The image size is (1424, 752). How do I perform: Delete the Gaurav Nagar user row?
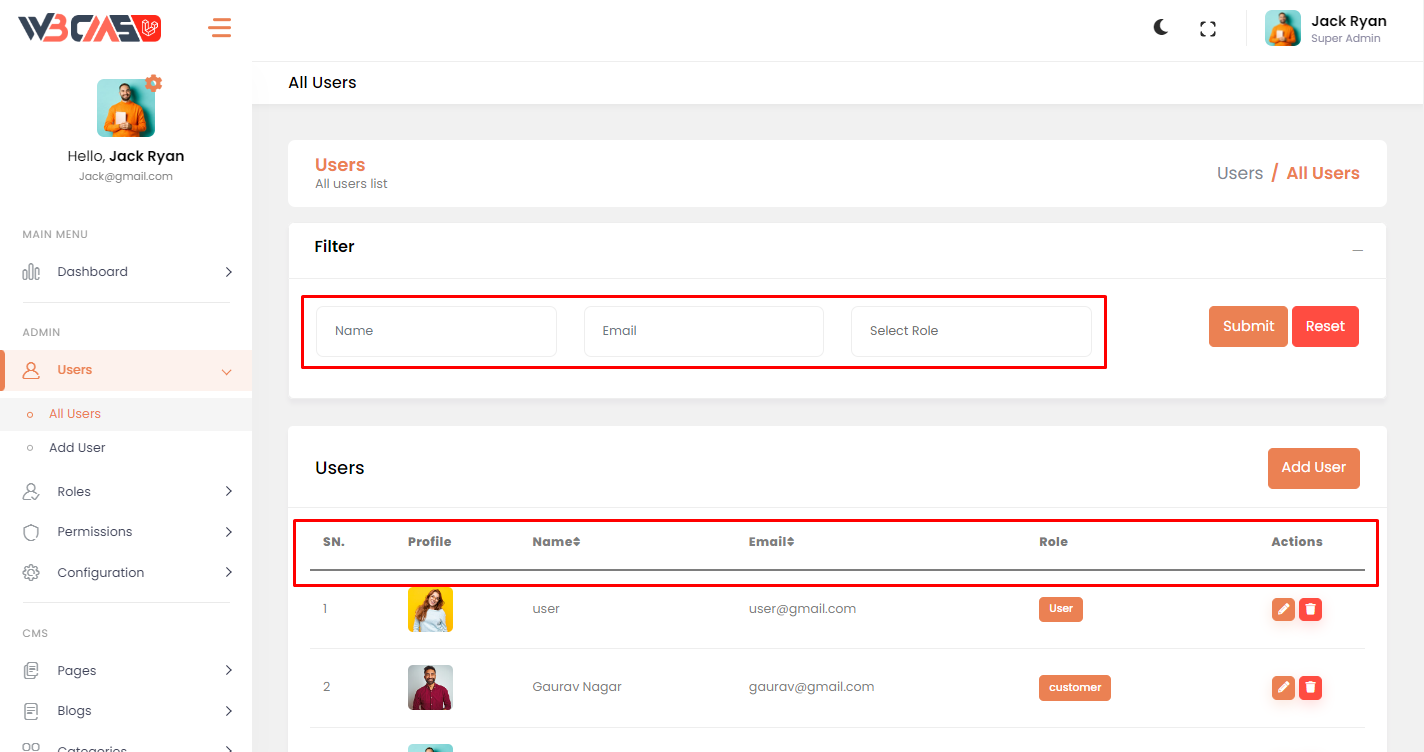point(1311,687)
